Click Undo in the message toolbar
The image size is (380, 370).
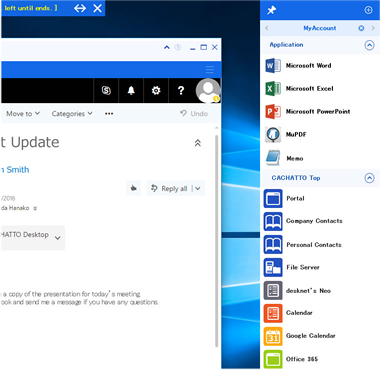pos(194,114)
